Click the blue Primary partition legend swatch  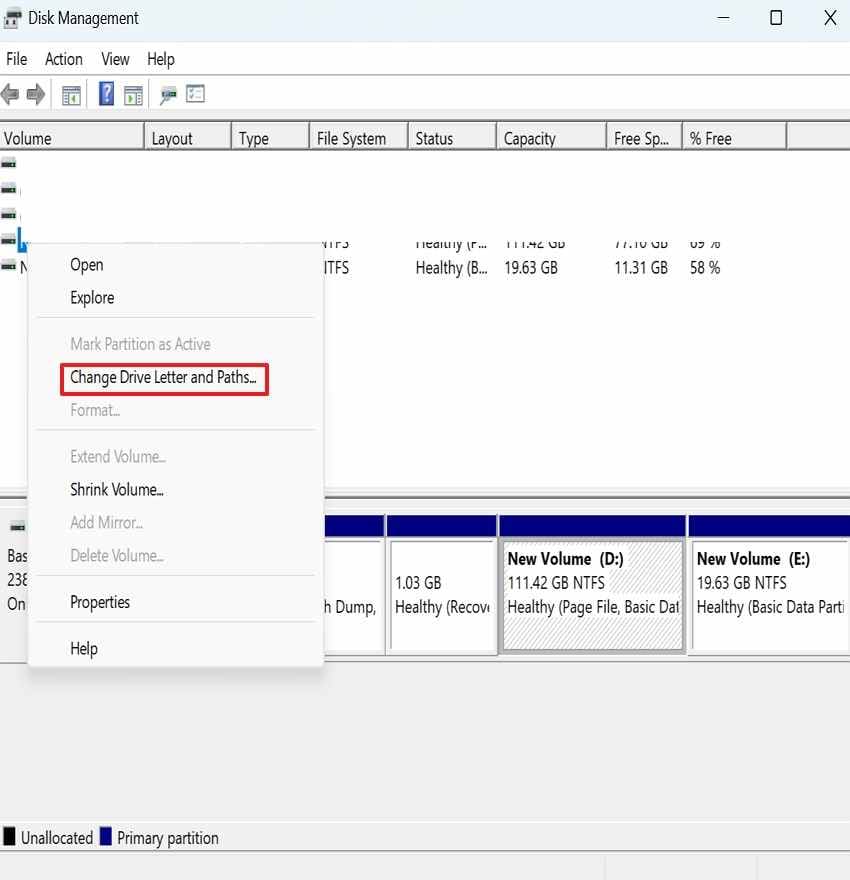click(105, 836)
